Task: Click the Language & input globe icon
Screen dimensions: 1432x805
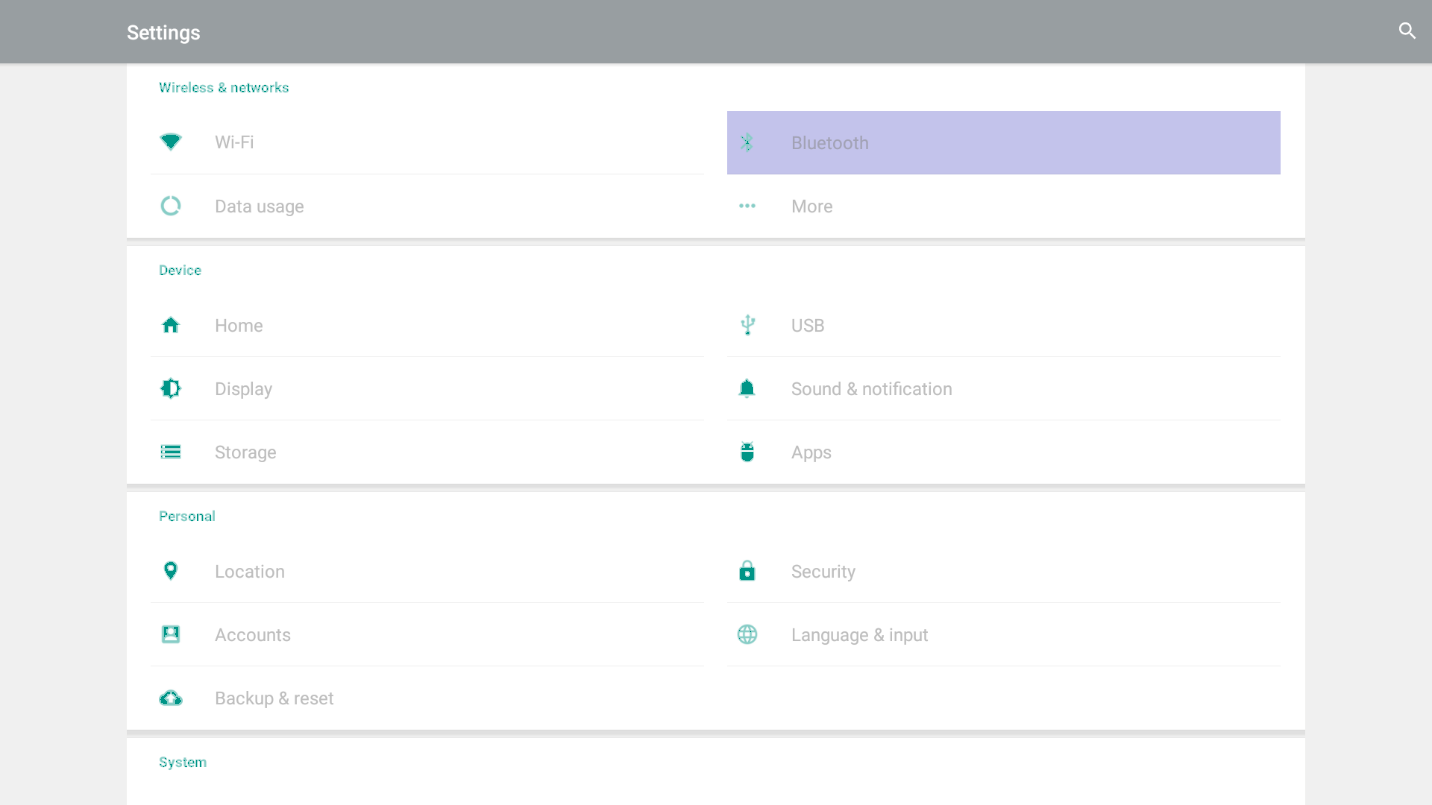Action: pos(747,635)
